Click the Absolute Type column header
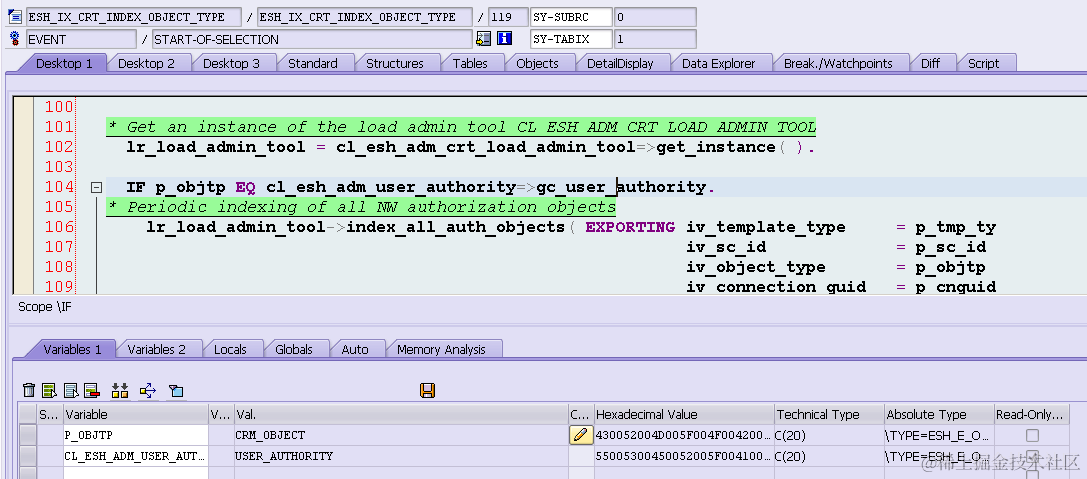Viewport: 1087px width, 479px height. coord(939,415)
